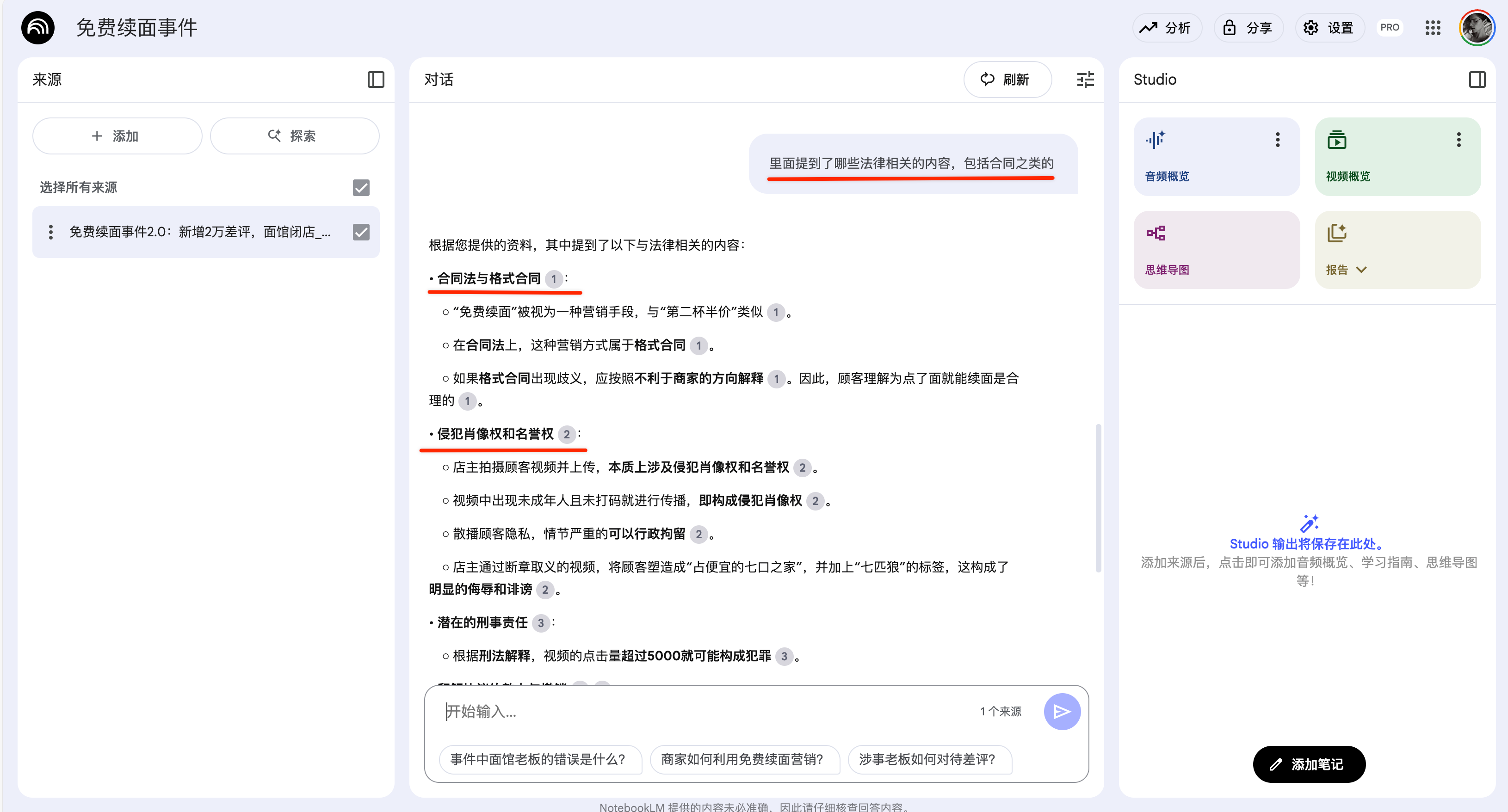Open the 视频概览 card label
This screenshot has height=812, width=1508.
click(x=1347, y=177)
